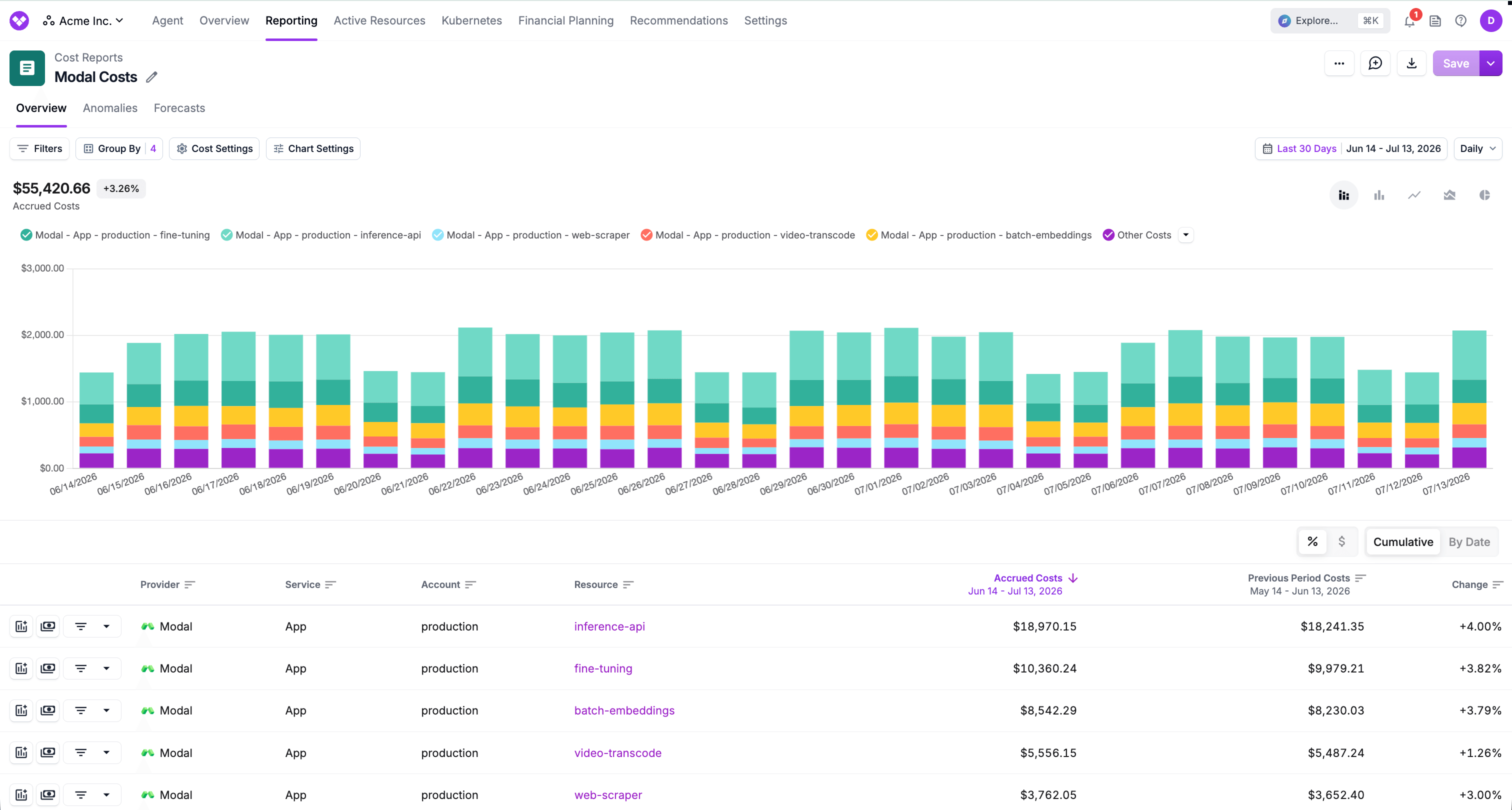
Task: Select the line chart view
Action: click(1414, 195)
